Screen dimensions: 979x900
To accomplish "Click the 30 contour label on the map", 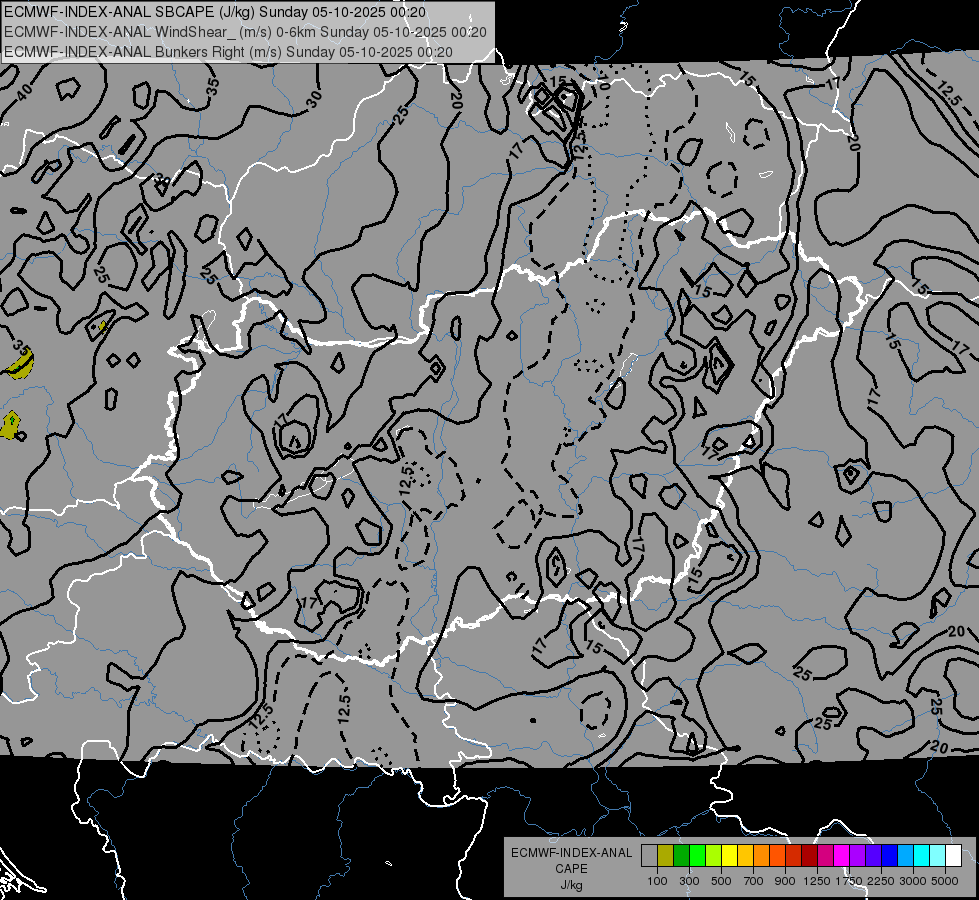I will [314, 98].
